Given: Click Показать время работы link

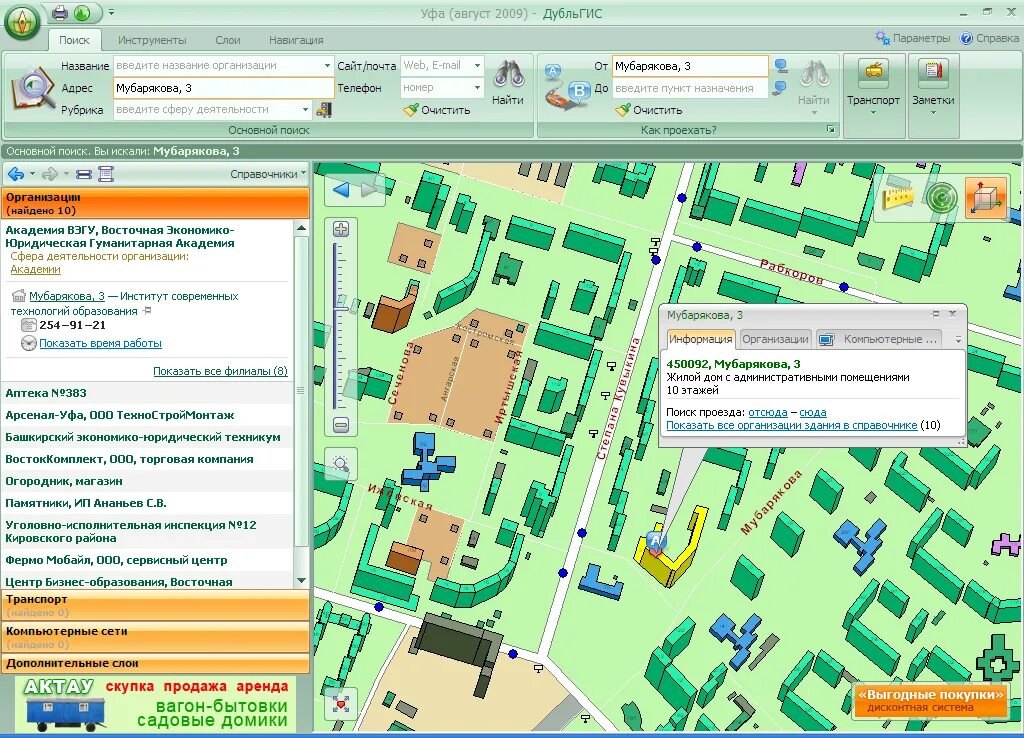Looking at the screenshot, I should click(x=101, y=343).
